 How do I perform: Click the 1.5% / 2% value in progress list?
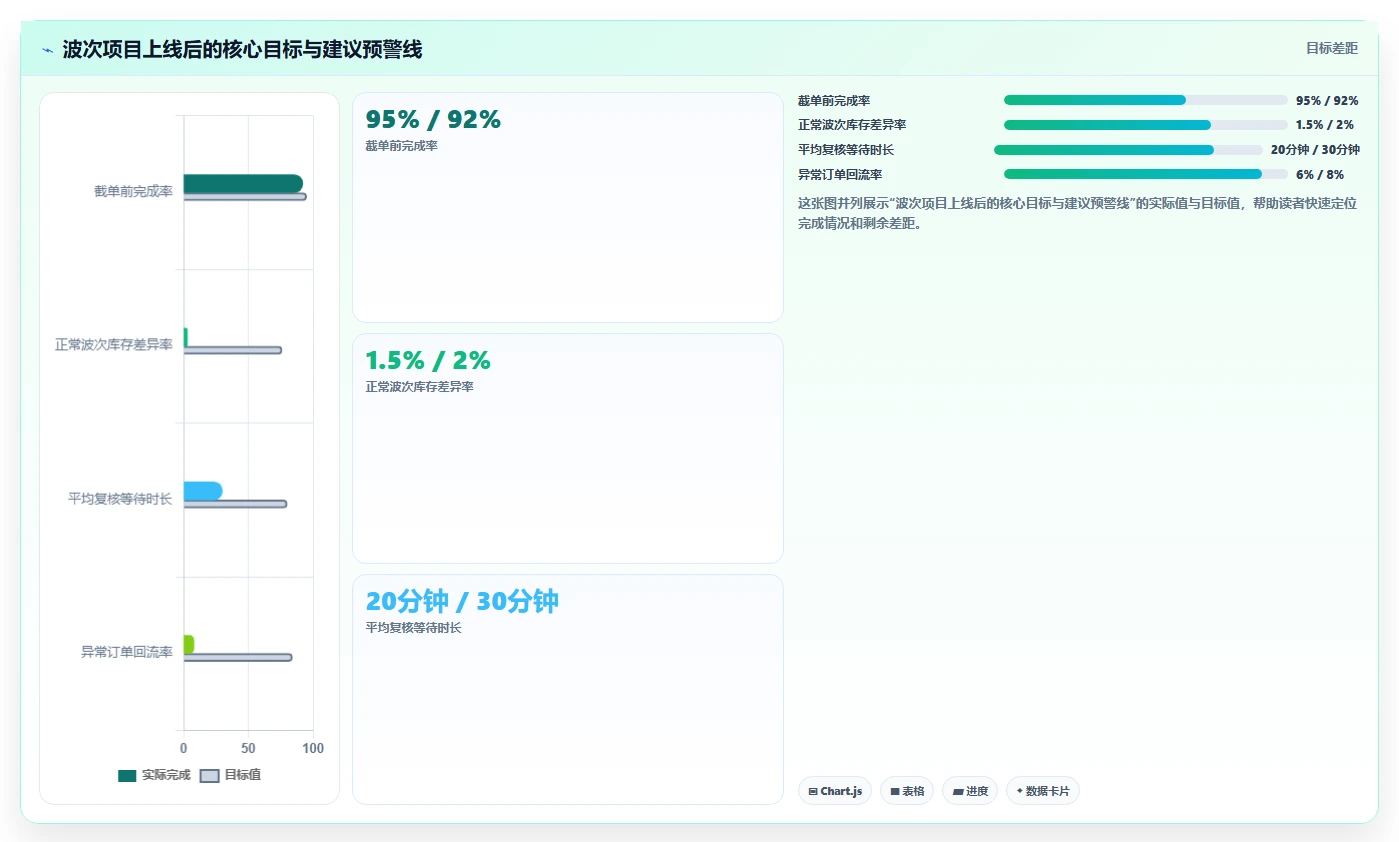coord(1325,125)
